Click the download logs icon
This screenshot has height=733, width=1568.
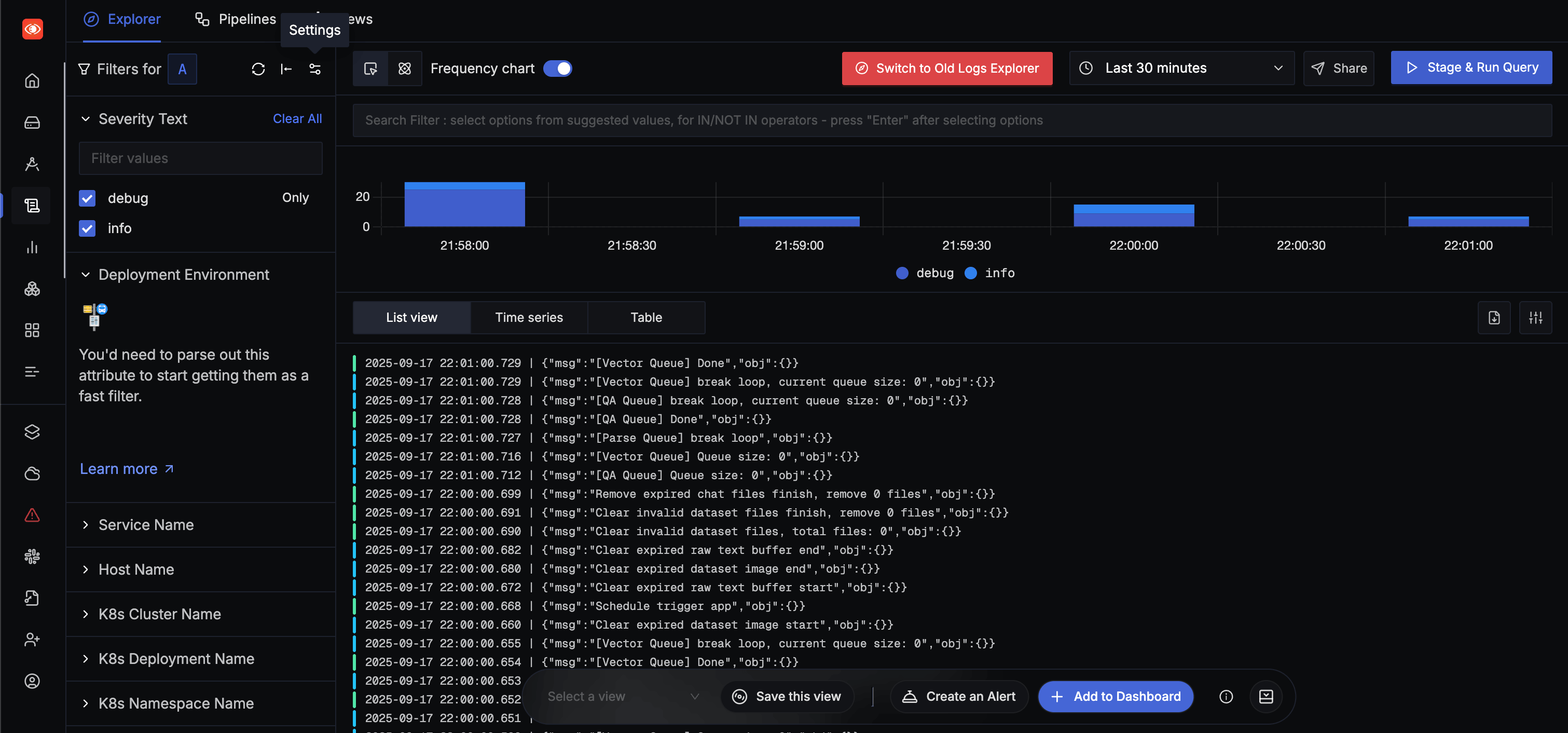(1494, 318)
